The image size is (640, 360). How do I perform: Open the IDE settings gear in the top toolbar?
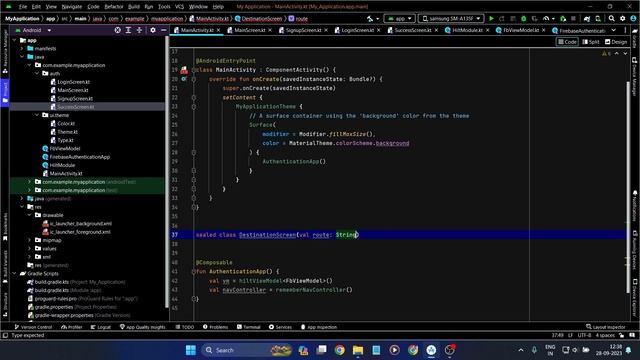click(622, 19)
